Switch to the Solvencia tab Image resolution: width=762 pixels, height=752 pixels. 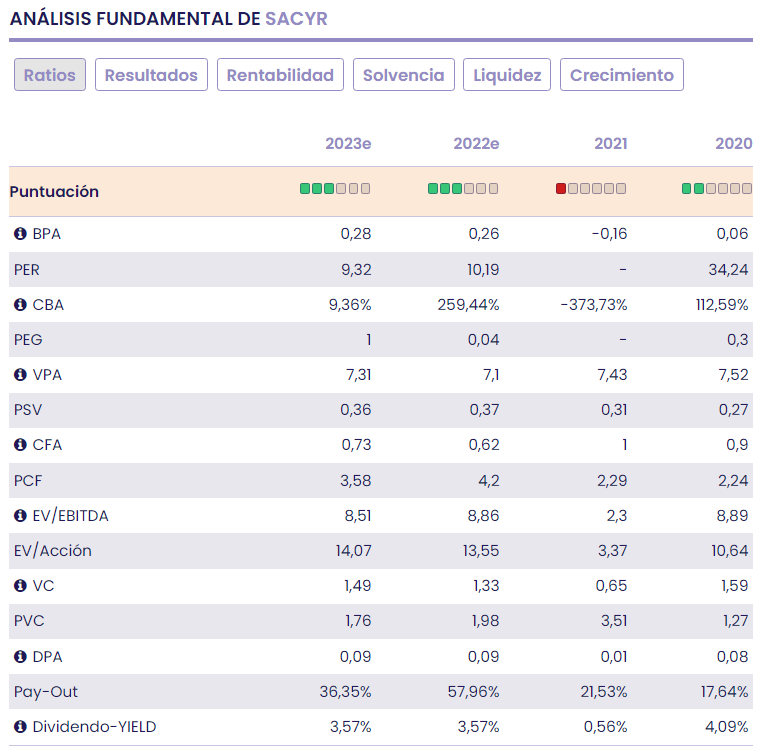[x=403, y=75]
